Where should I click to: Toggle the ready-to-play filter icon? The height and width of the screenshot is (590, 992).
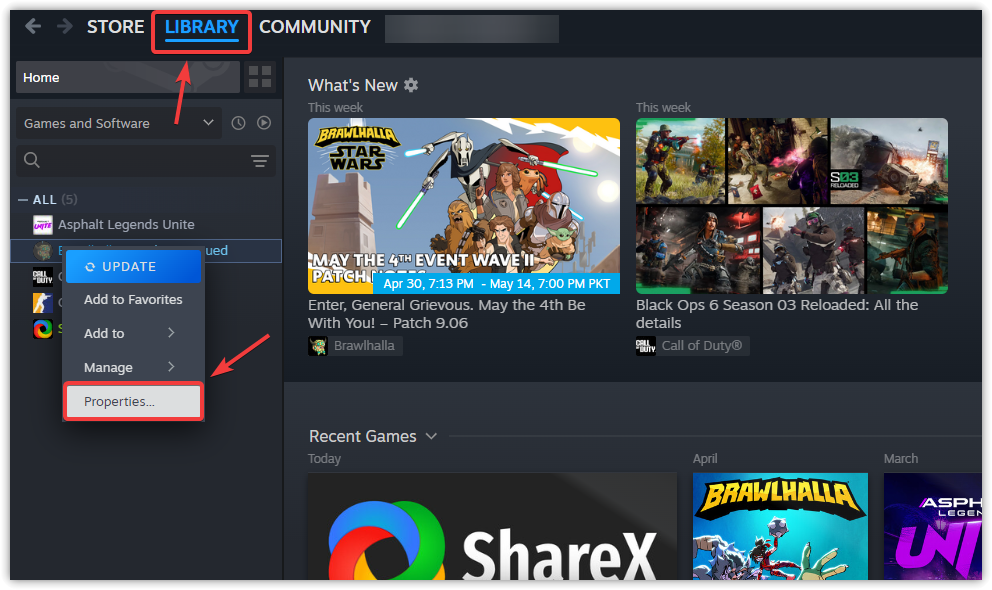tap(263, 122)
